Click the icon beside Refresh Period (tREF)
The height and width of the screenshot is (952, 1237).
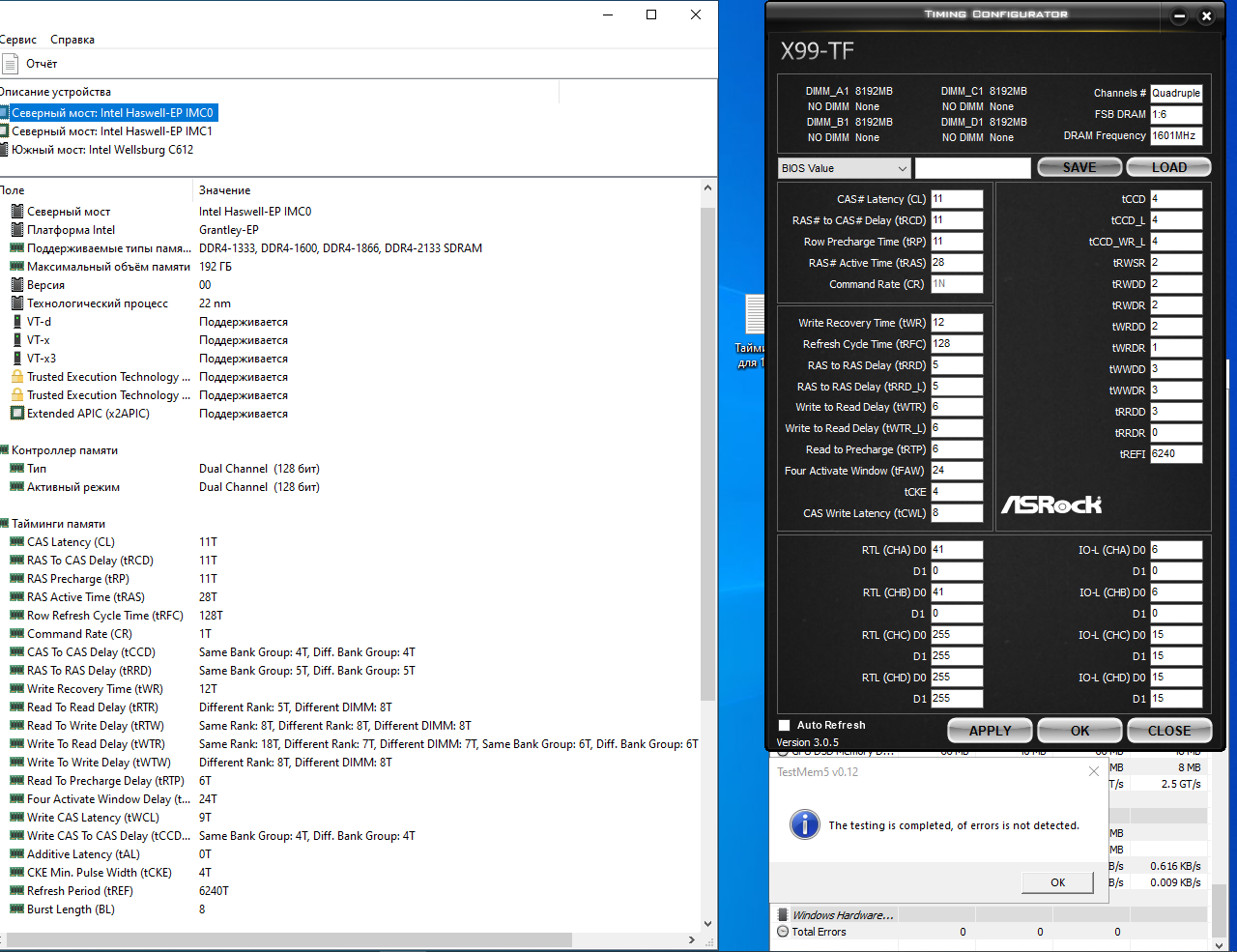(17, 891)
